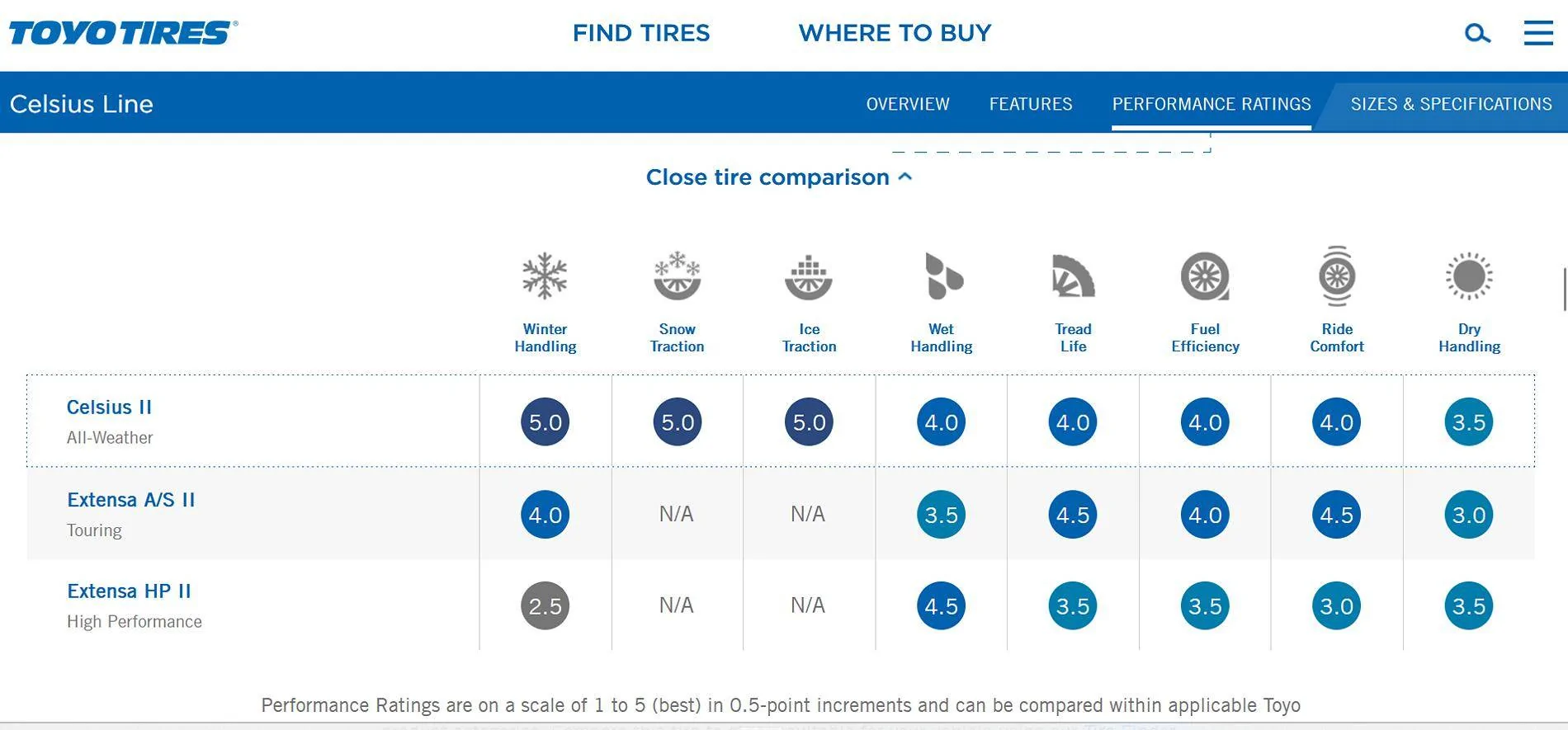Click the Tread Life icon
The width and height of the screenshot is (1568, 730).
(x=1072, y=276)
